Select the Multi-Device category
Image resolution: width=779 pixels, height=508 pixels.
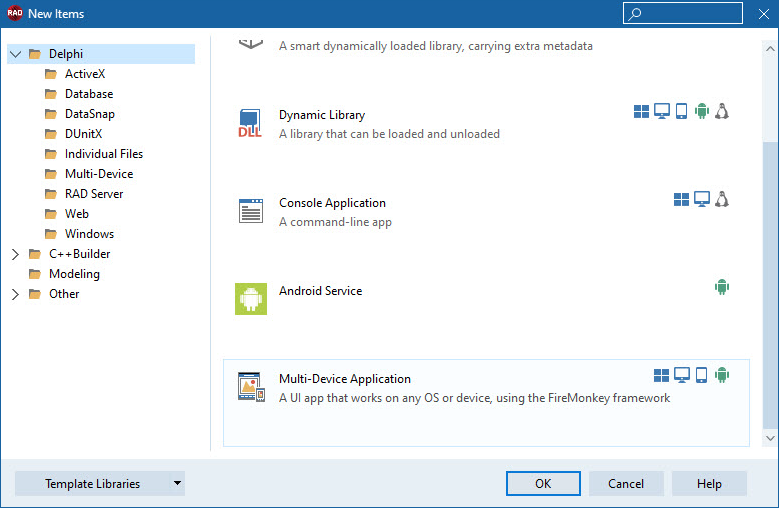(99, 174)
